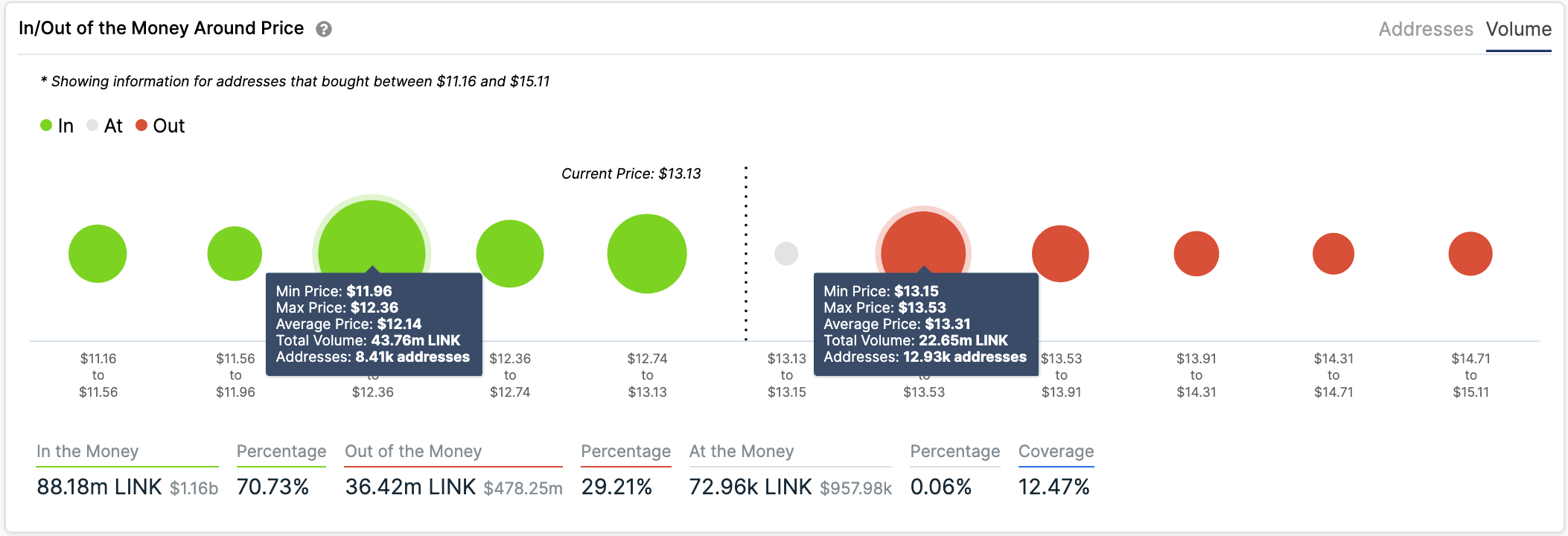The image size is (1568, 536).
Task: Click the In the Money 88.18m LINK value
Action: [x=99, y=487]
